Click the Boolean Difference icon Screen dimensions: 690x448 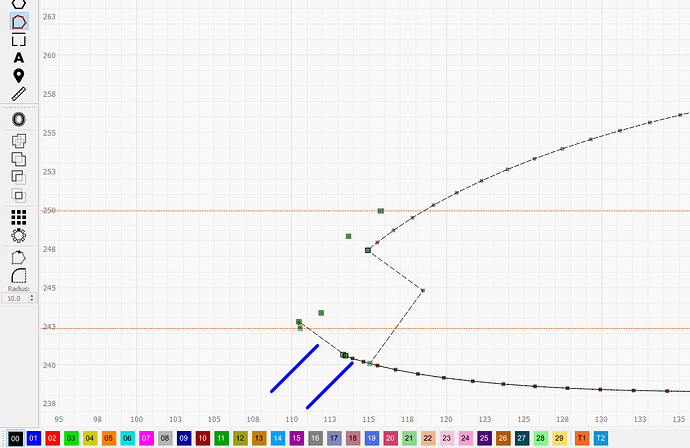18,177
